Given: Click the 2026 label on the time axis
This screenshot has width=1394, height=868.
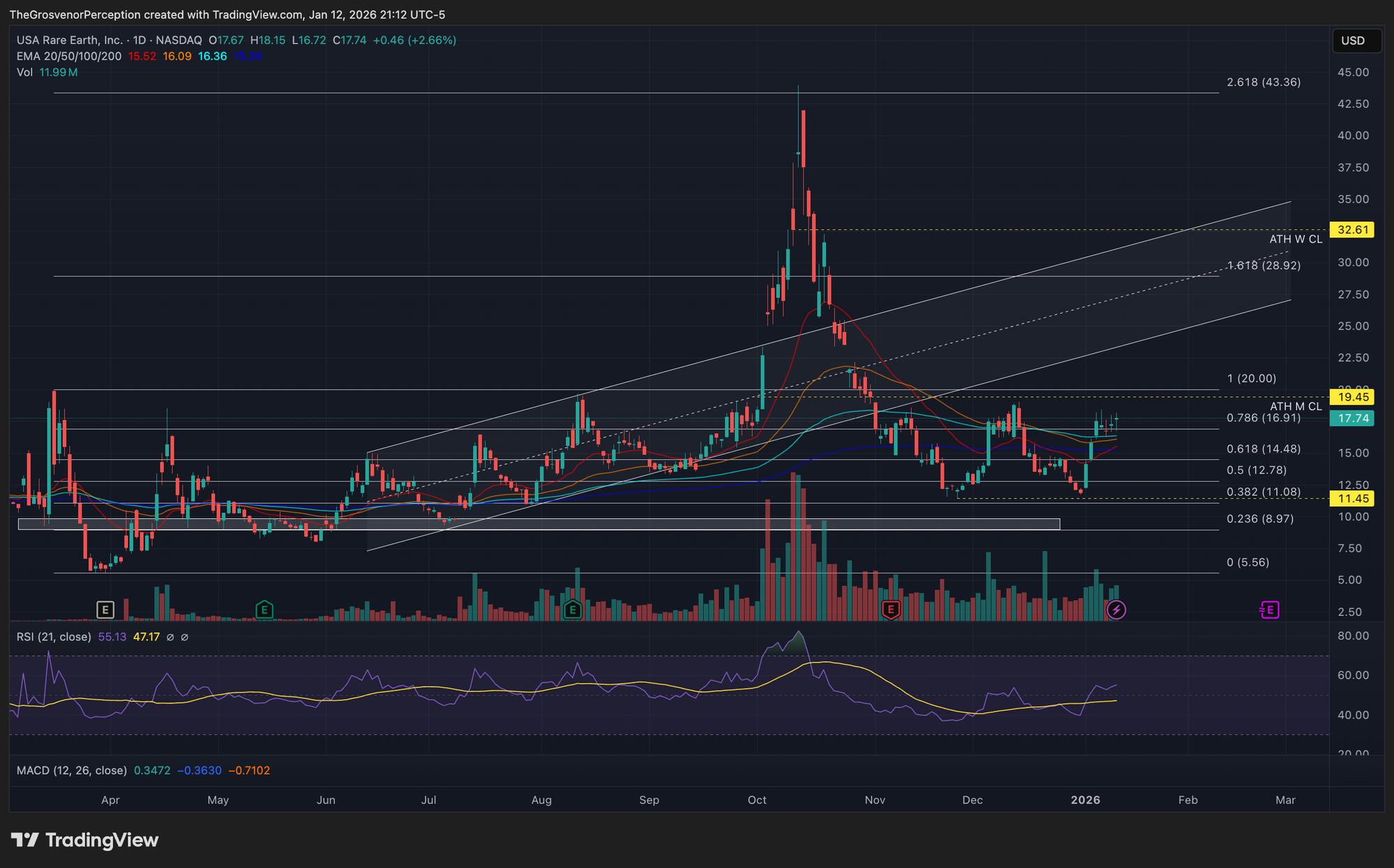Looking at the screenshot, I should click(1085, 800).
